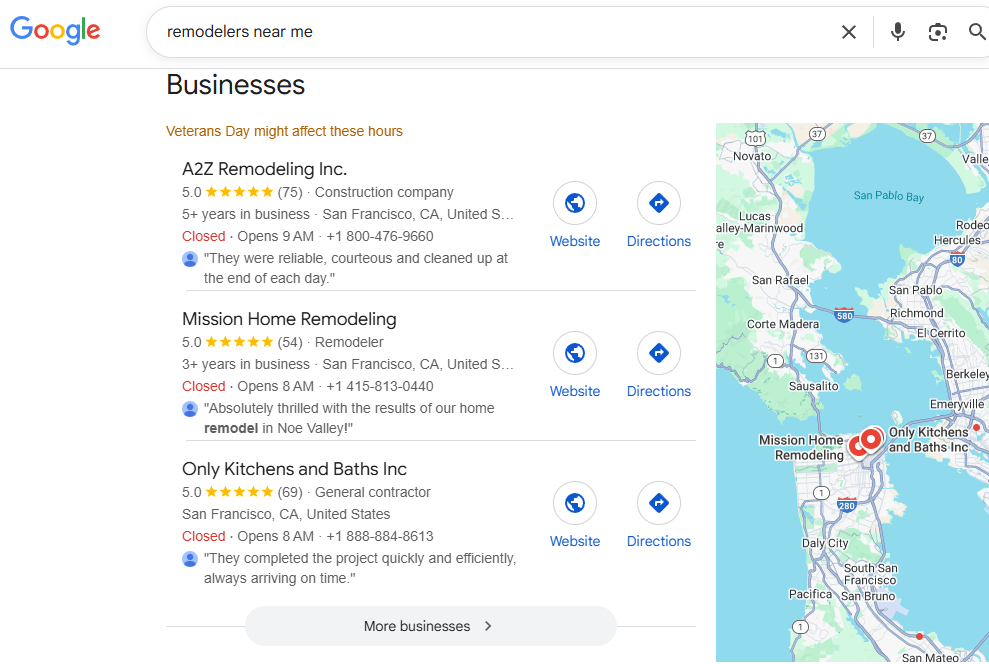Screen dimensions: 989x664
Task: Click the Google logo
Action: 55,31
